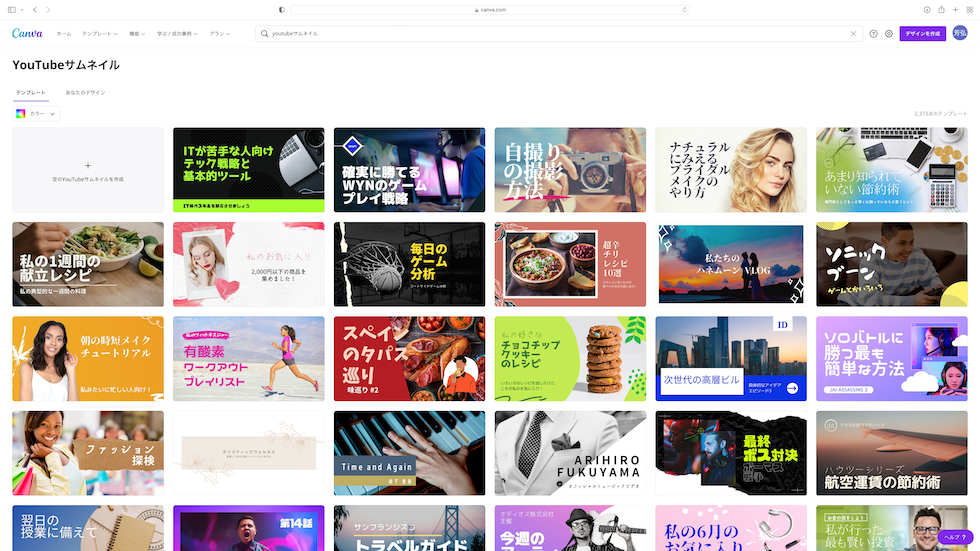980x551 pixels.
Task: Open the 有酸素ワークアウトプレイリスト template
Action: (x=249, y=359)
